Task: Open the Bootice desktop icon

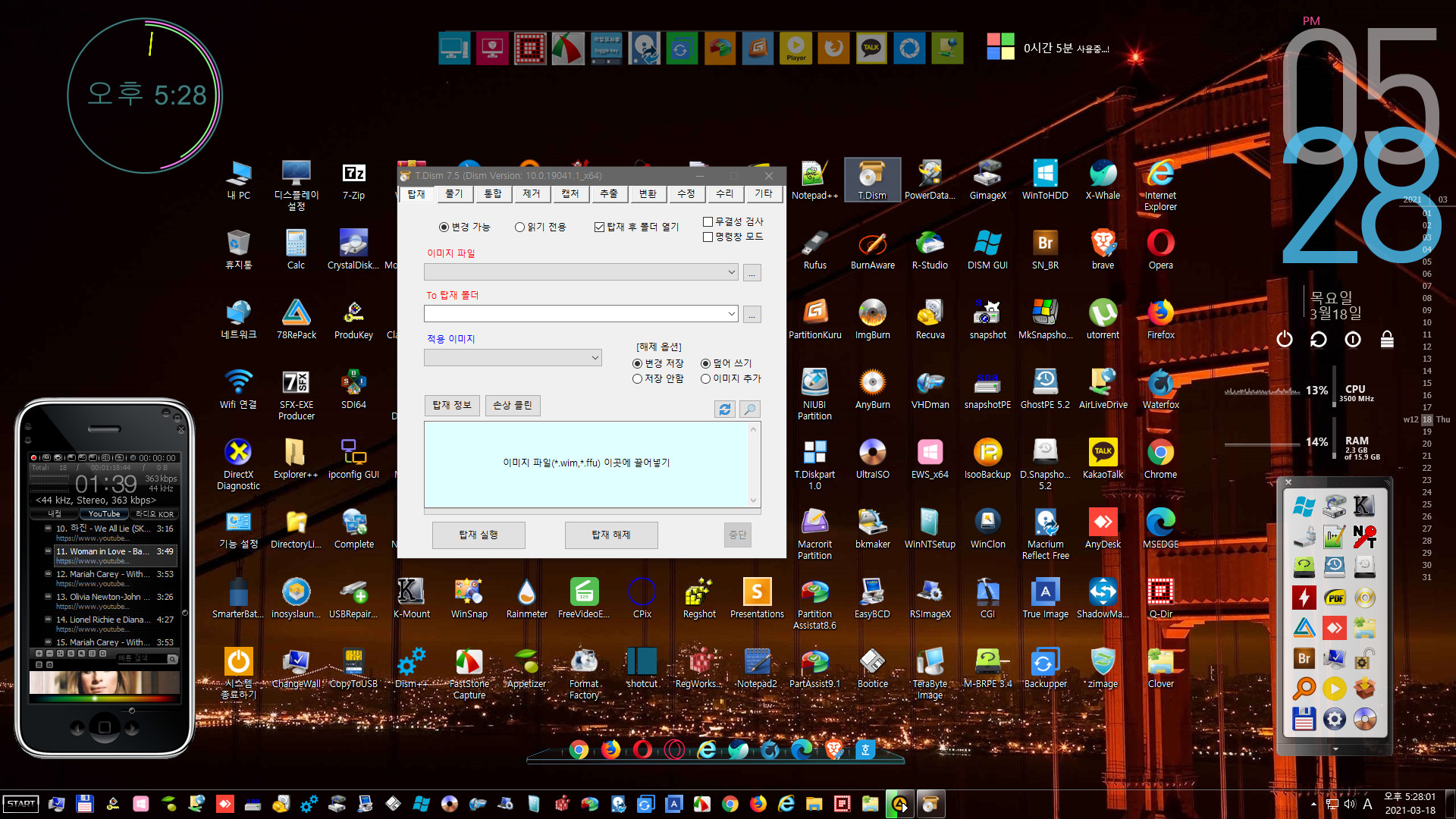Action: 873,670
